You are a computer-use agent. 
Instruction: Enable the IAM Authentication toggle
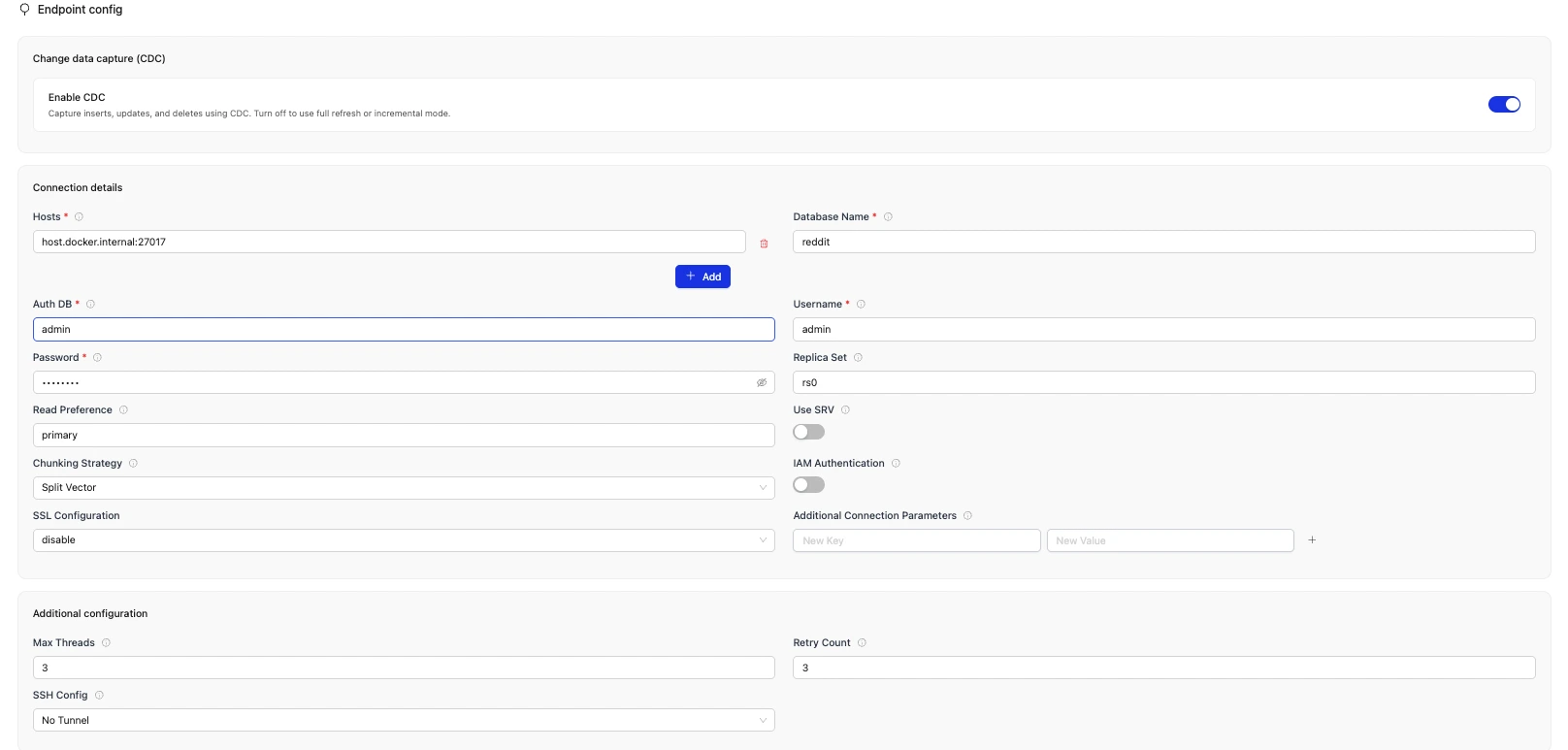tap(808, 485)
